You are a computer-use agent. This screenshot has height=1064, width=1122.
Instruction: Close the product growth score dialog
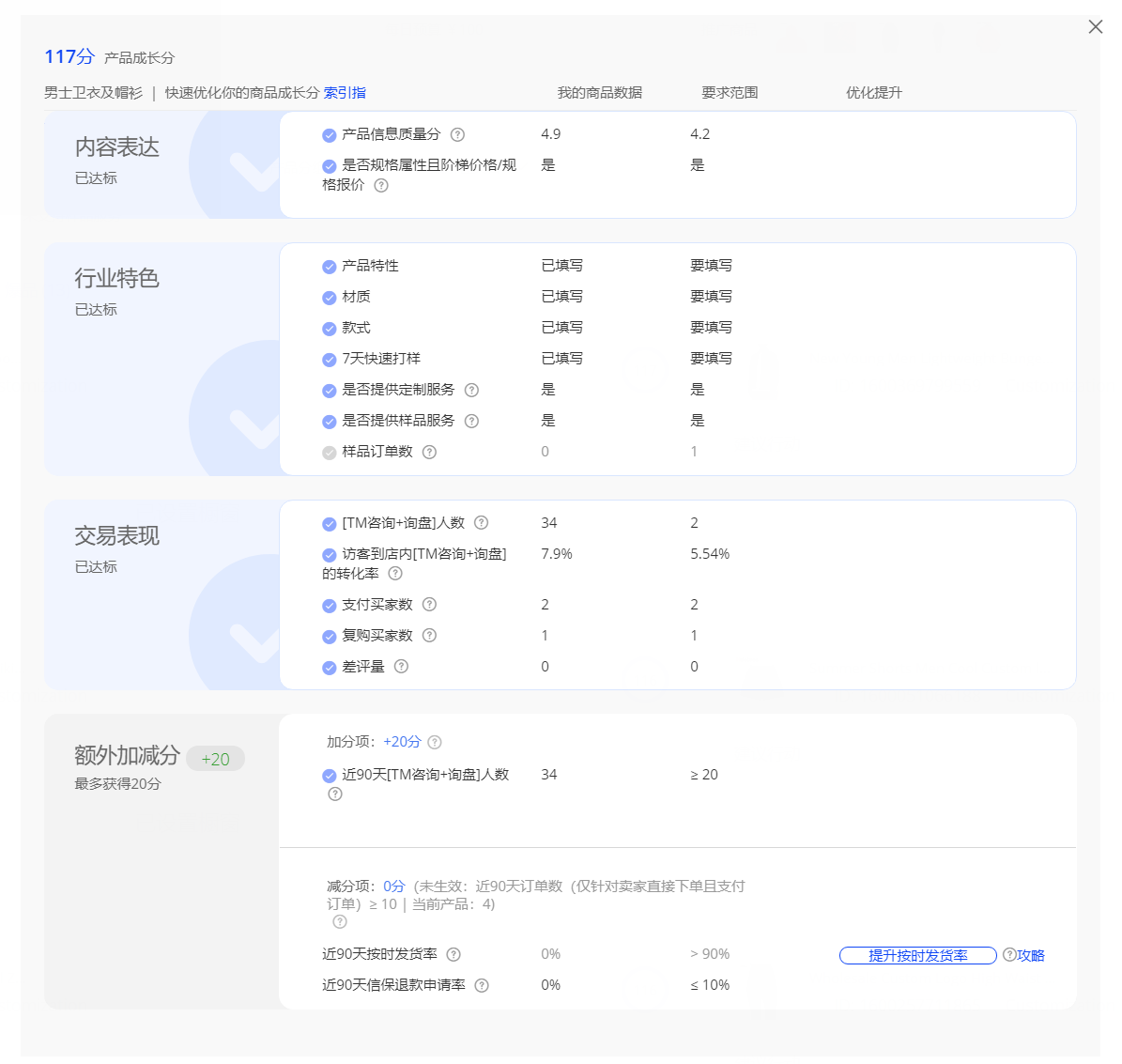[1095, 26]
